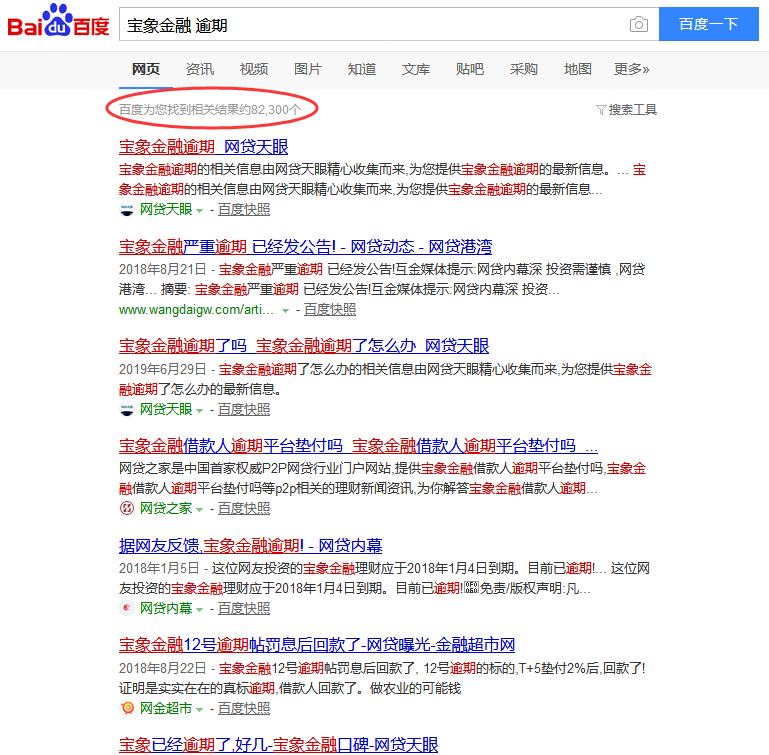769x755 pixels.
Task: Open the 知道 tab
Action: tap(361, 69)
